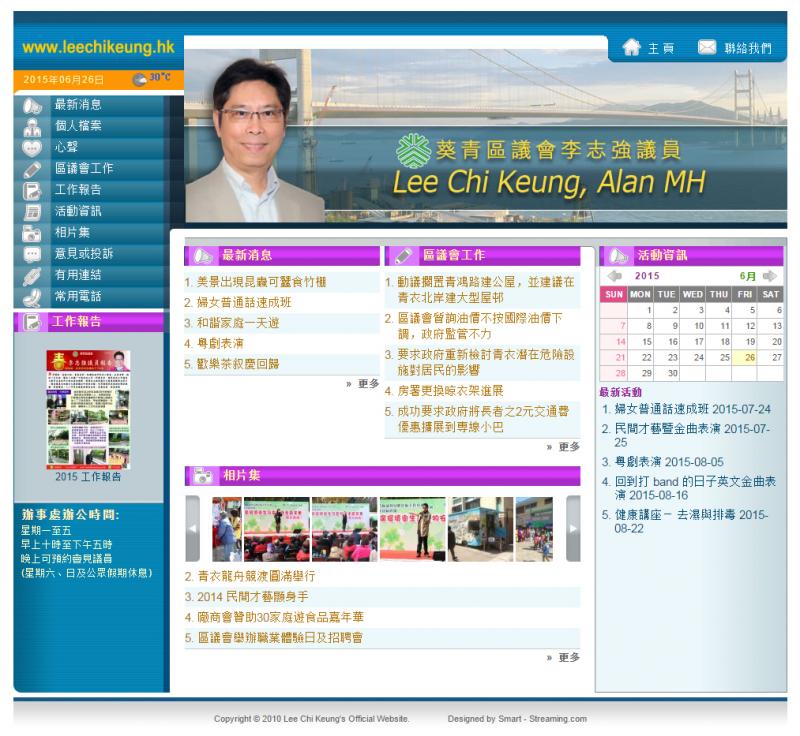Viewport: 800px width, 736px height.
Task: Click the 最新消息 sidebar icon
Action: [32, 105]
